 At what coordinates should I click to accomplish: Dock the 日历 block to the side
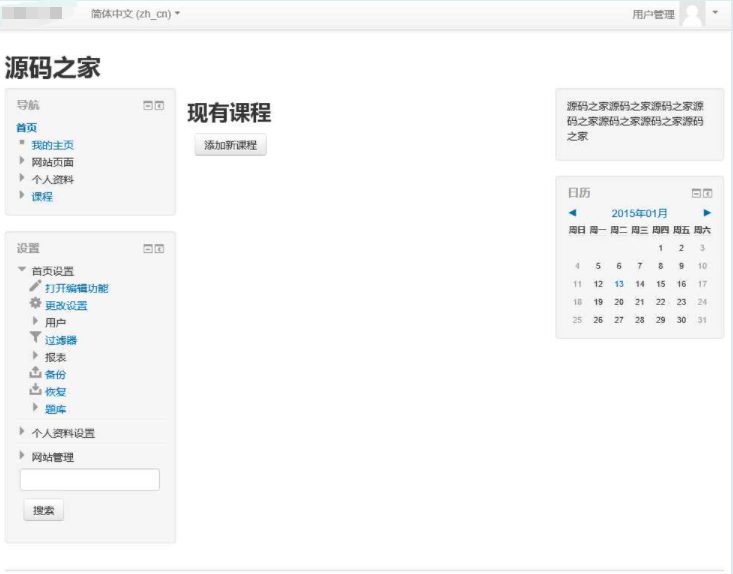pos(708,193)
